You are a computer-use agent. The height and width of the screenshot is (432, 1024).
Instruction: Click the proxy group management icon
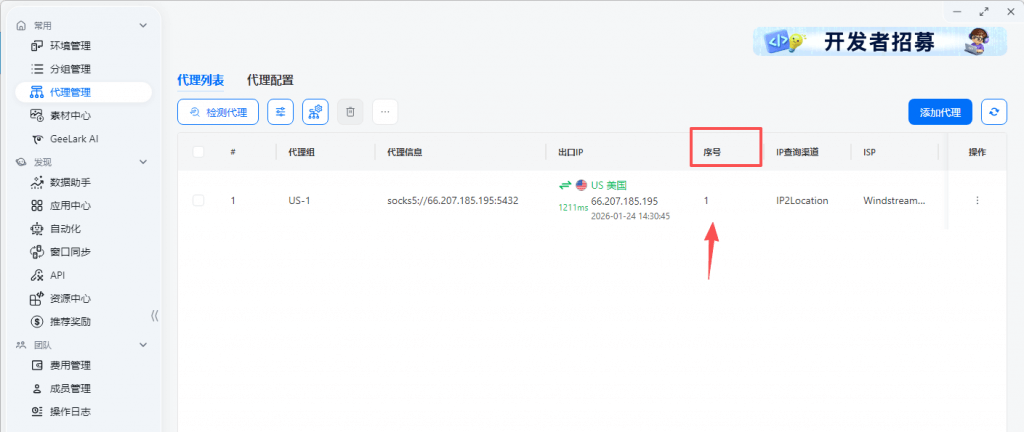click(x=315, y=112)
